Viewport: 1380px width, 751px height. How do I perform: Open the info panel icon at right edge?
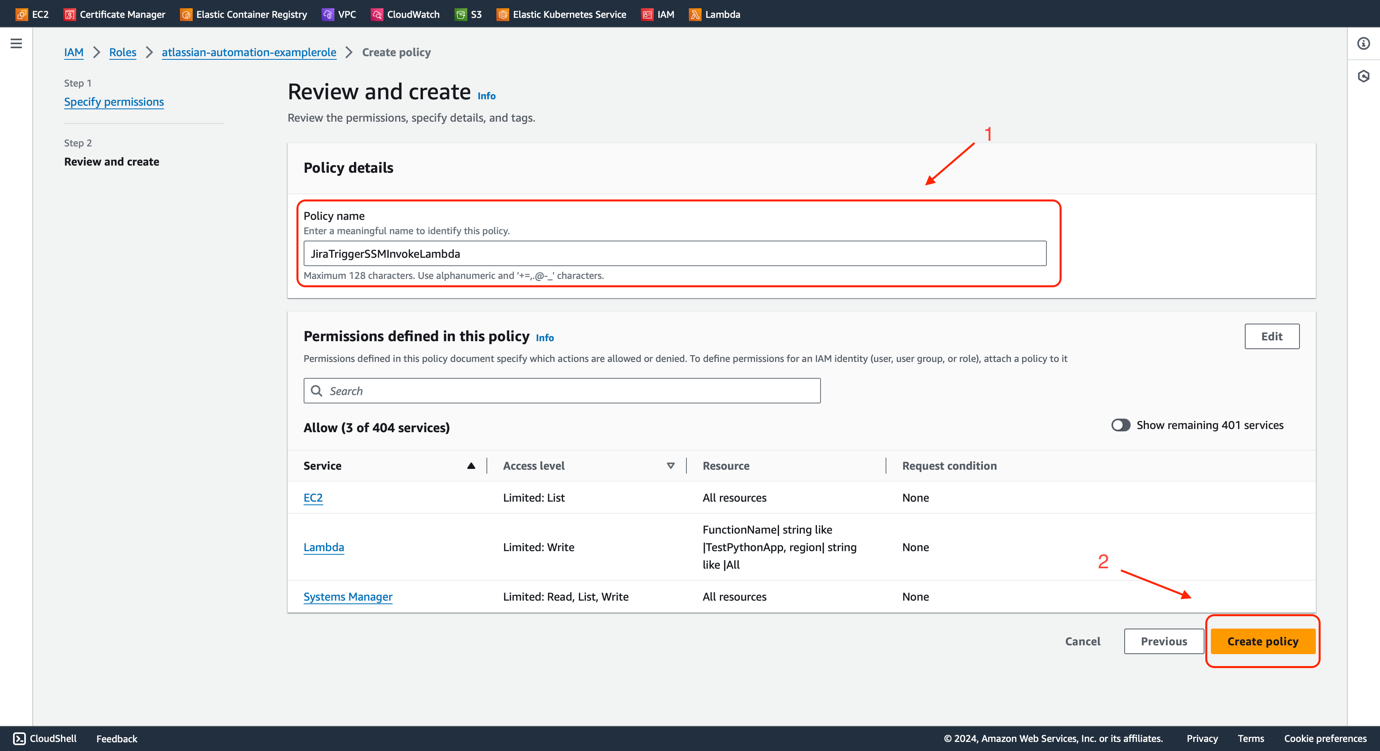click(x=1364, y=44)
